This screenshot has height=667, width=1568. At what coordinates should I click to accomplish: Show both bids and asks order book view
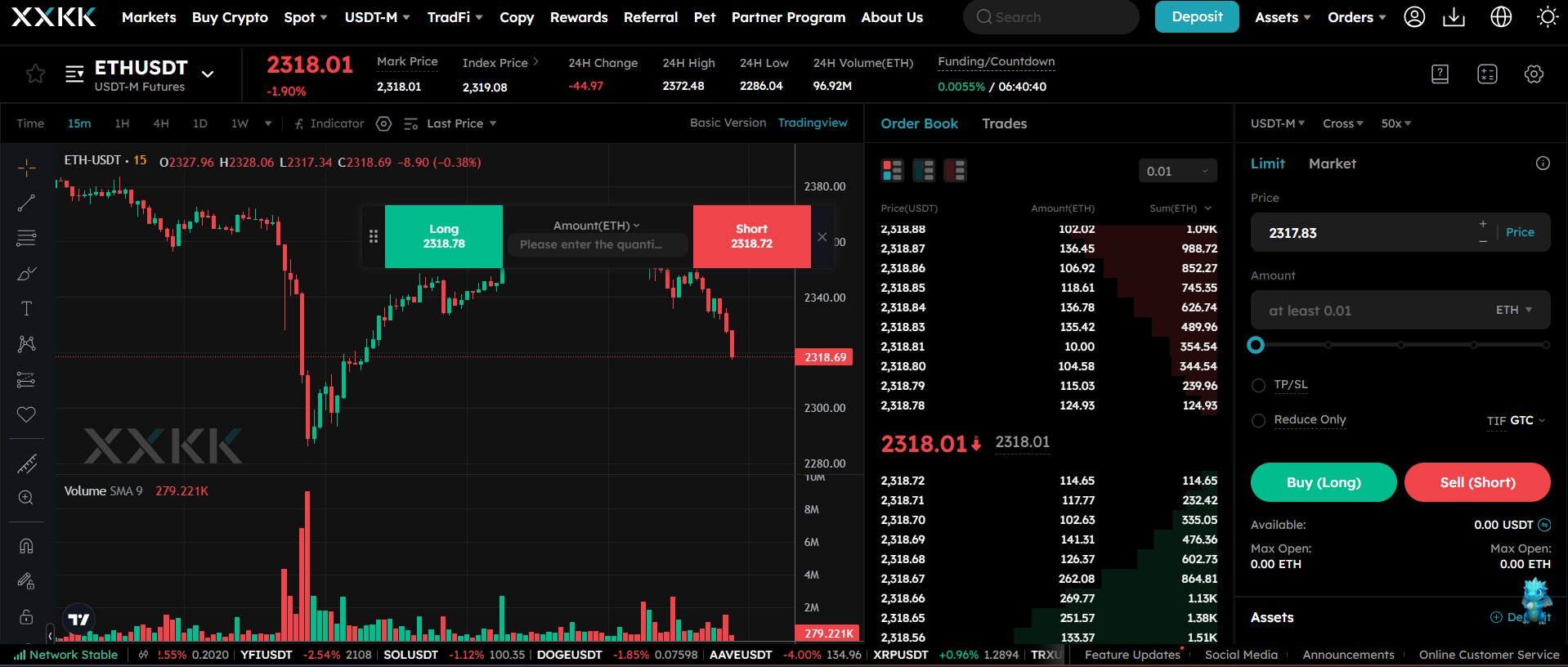pos(892,170)
